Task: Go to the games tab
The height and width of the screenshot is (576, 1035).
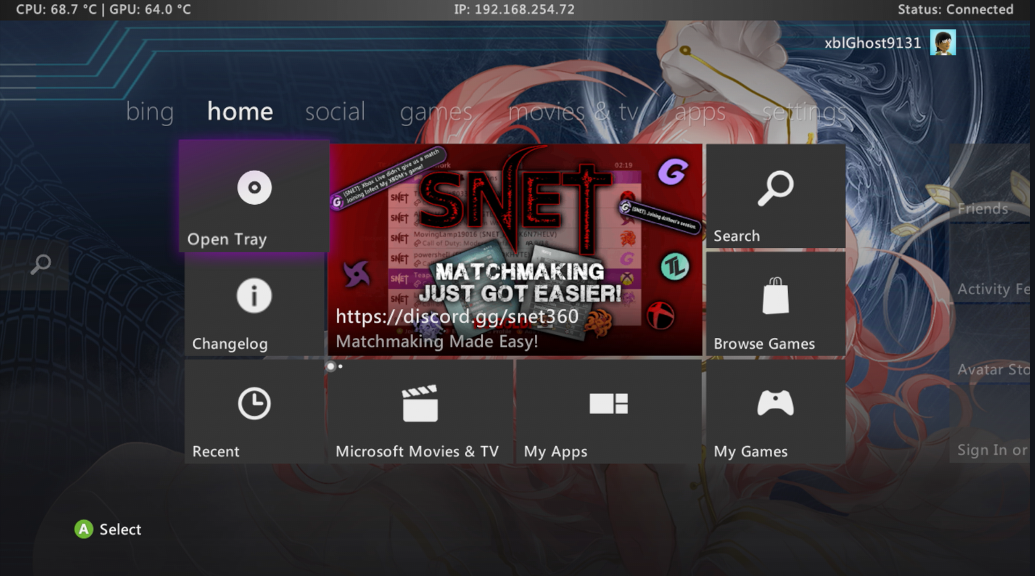Action: (435, 113)
